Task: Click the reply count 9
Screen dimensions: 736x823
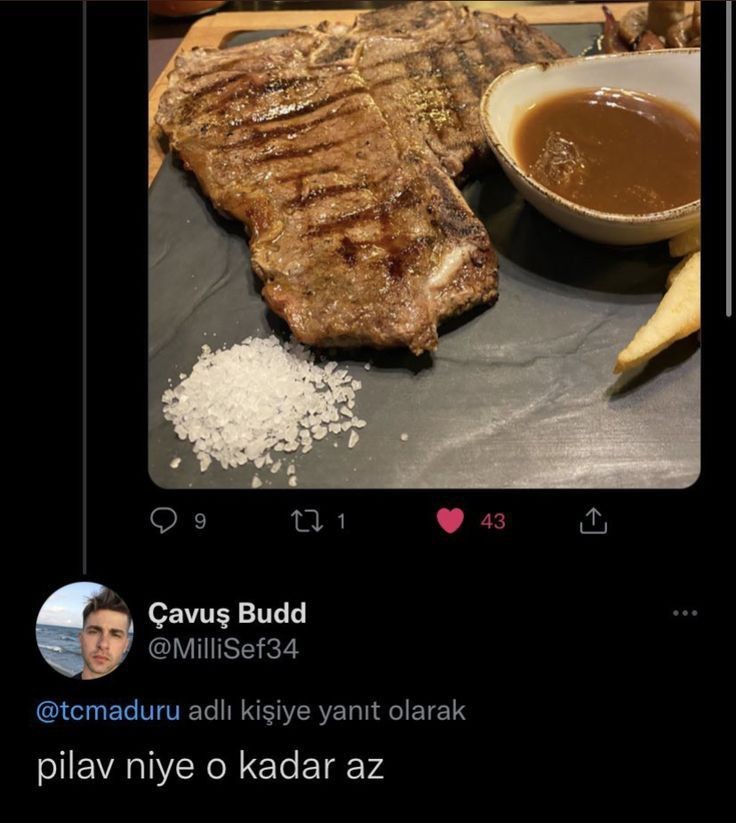Action: (x=200, y=522)
